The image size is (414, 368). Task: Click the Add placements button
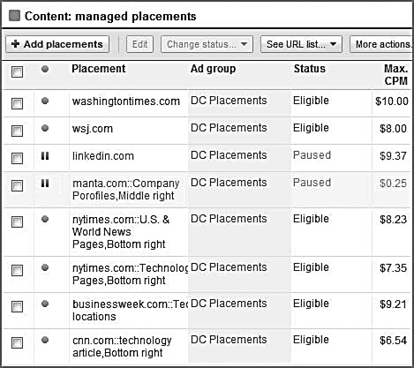(57, 44)
